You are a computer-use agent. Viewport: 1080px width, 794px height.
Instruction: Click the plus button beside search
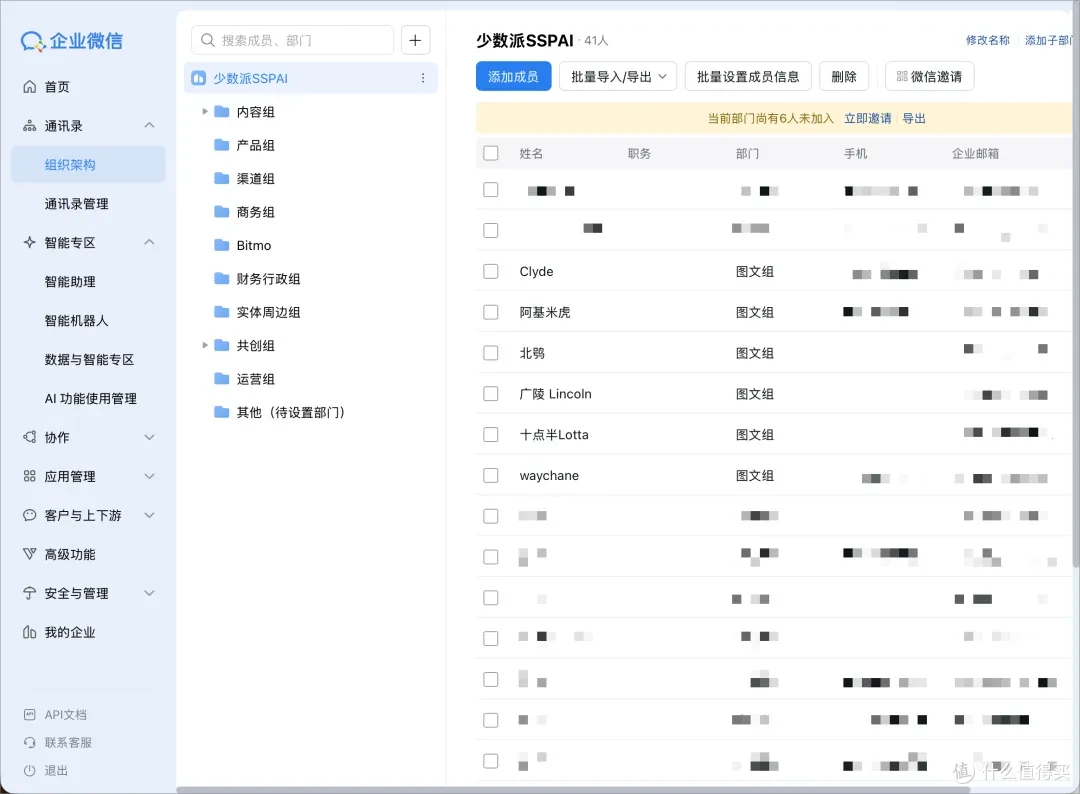coord(415,41)
